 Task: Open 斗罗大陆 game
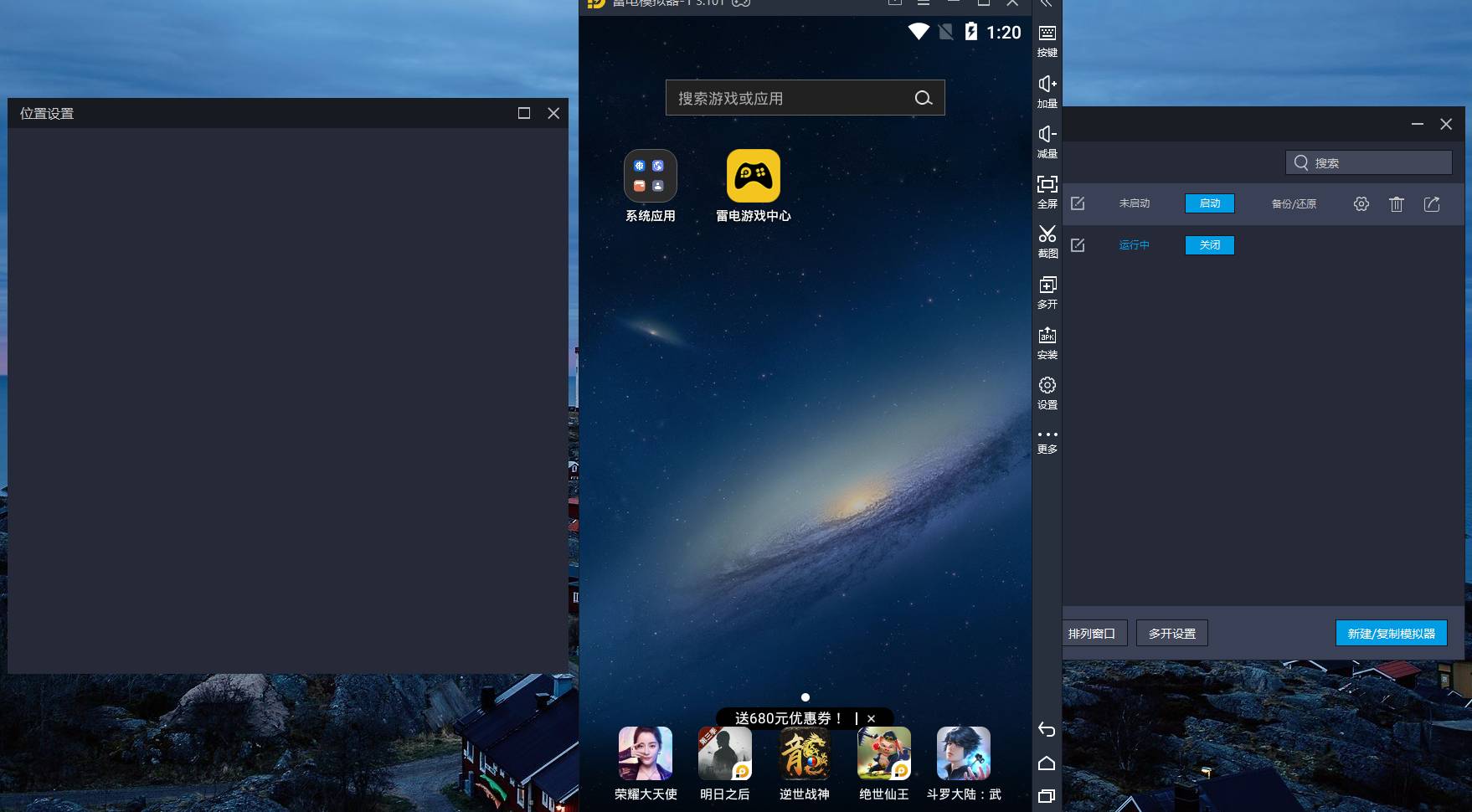964,763
